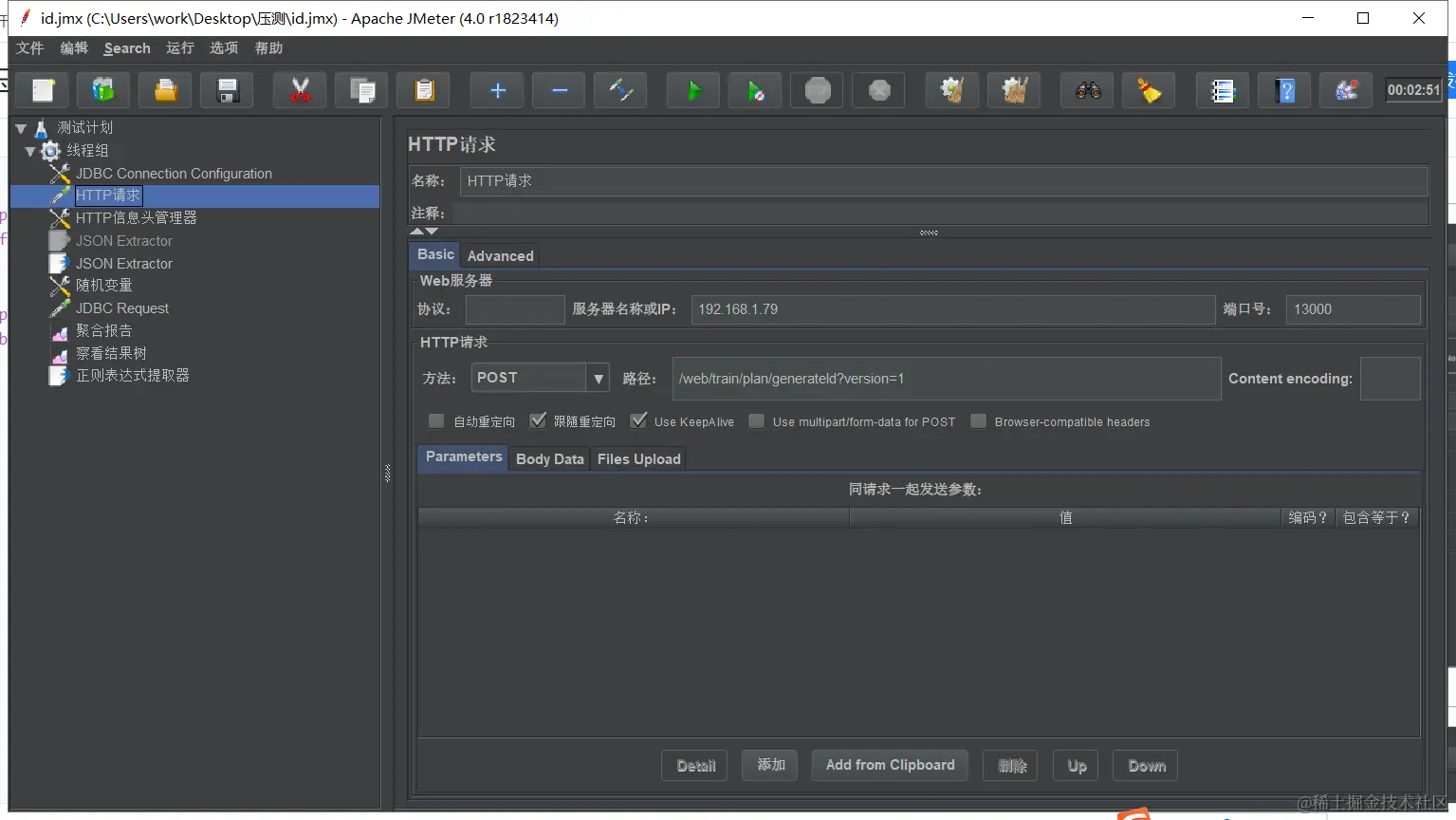This screenshot has height=820, width=1456.
Task: Toggle the Use KeepAlive checkbox
Action: tap(638, 420)
